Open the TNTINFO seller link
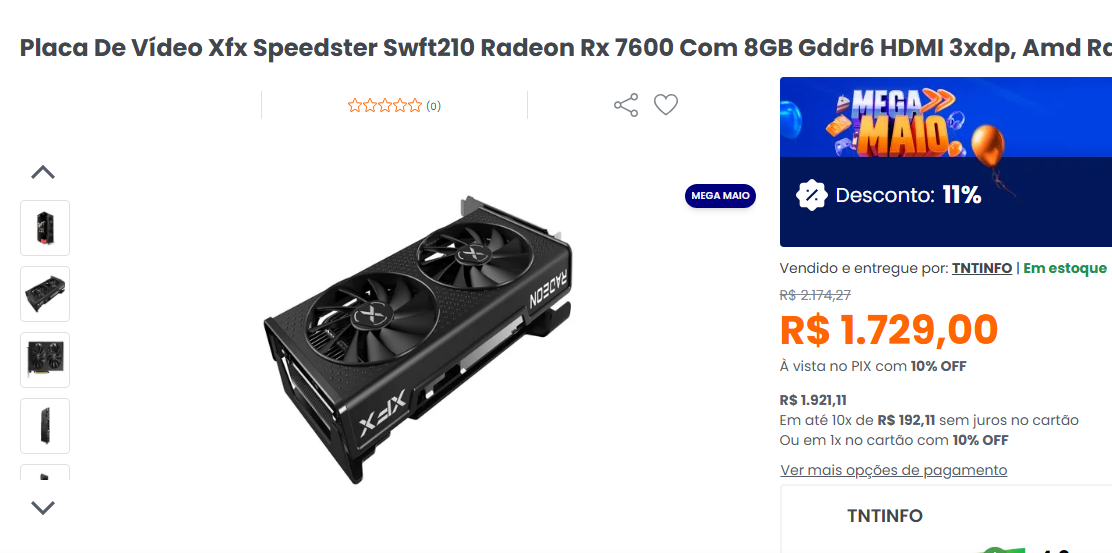The height and width of the screenshot is (553, 1112). [x=982, y=268]
